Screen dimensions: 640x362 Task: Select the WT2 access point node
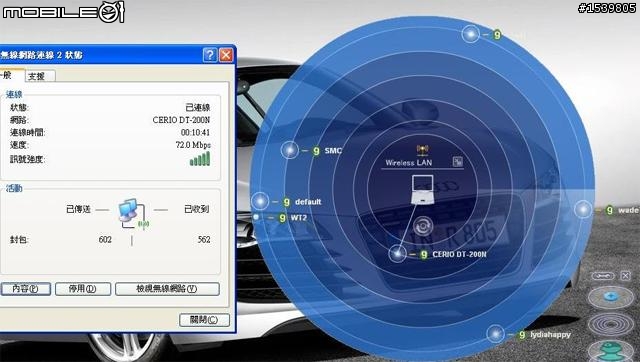tap(256, 217)
